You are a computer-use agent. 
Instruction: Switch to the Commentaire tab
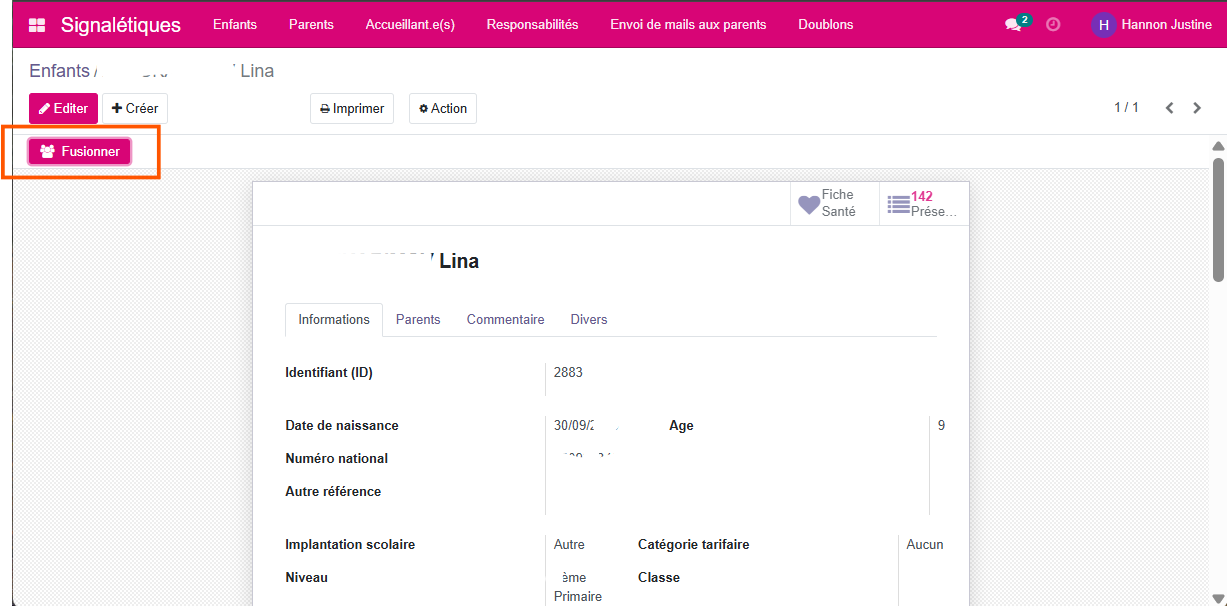[x=505, y=319]
